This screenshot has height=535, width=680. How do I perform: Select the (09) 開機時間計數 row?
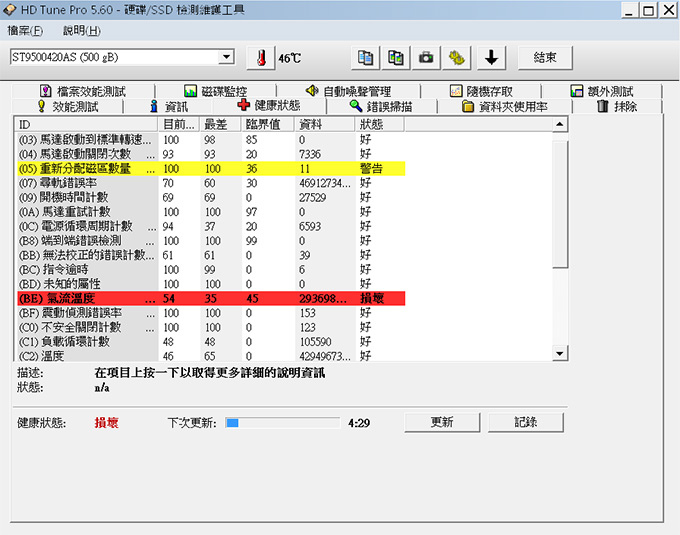211,197
